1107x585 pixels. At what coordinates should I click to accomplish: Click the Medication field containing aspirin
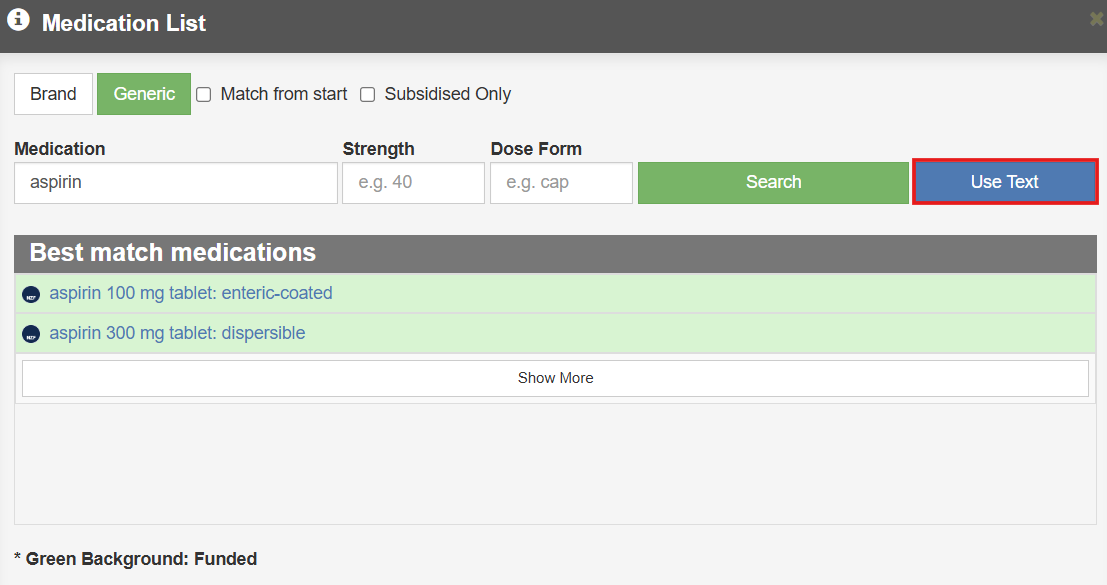point(176,183)
